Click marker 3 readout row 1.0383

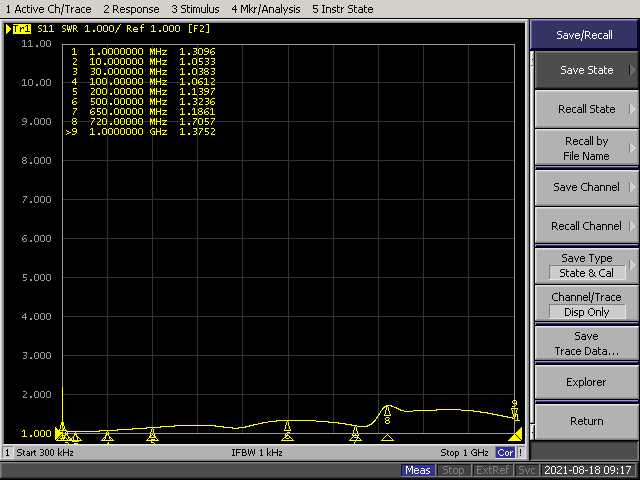(143, 72)
